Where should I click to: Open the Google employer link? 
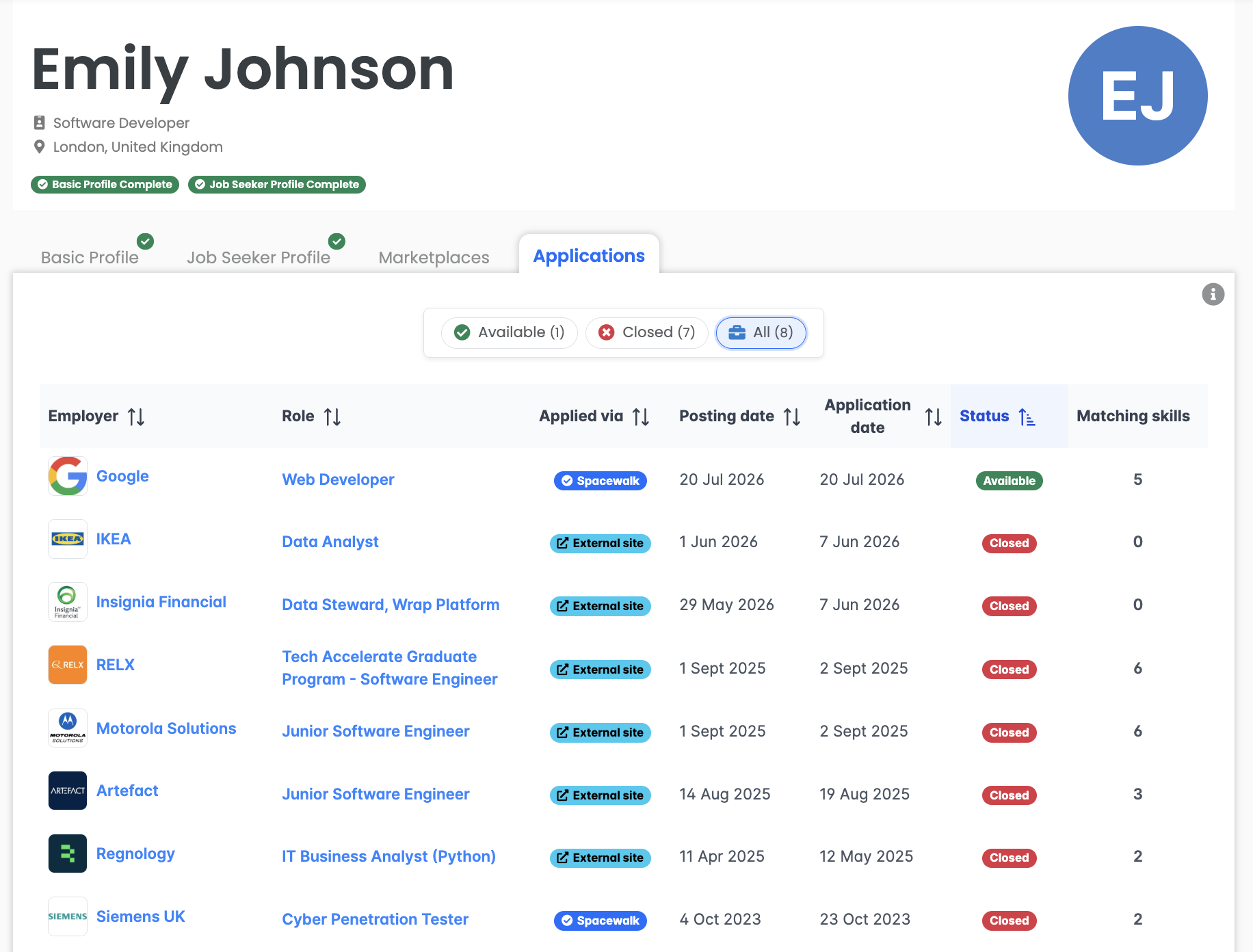click(122, 476)
